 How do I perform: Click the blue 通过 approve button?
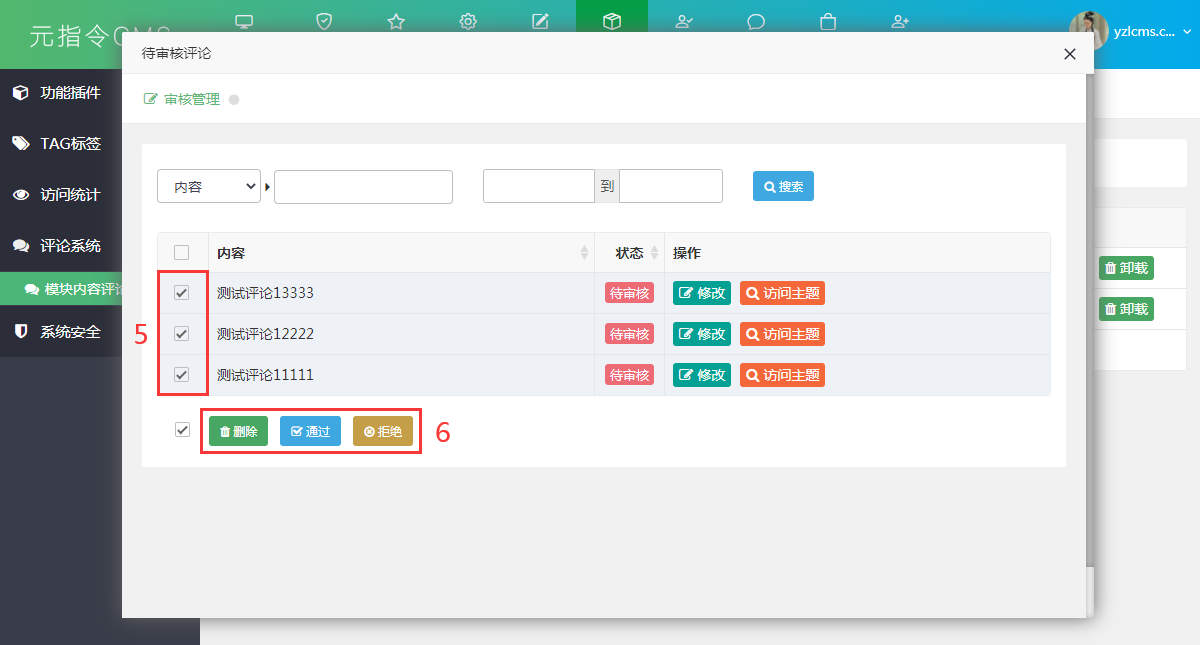(x=310, y=431)
